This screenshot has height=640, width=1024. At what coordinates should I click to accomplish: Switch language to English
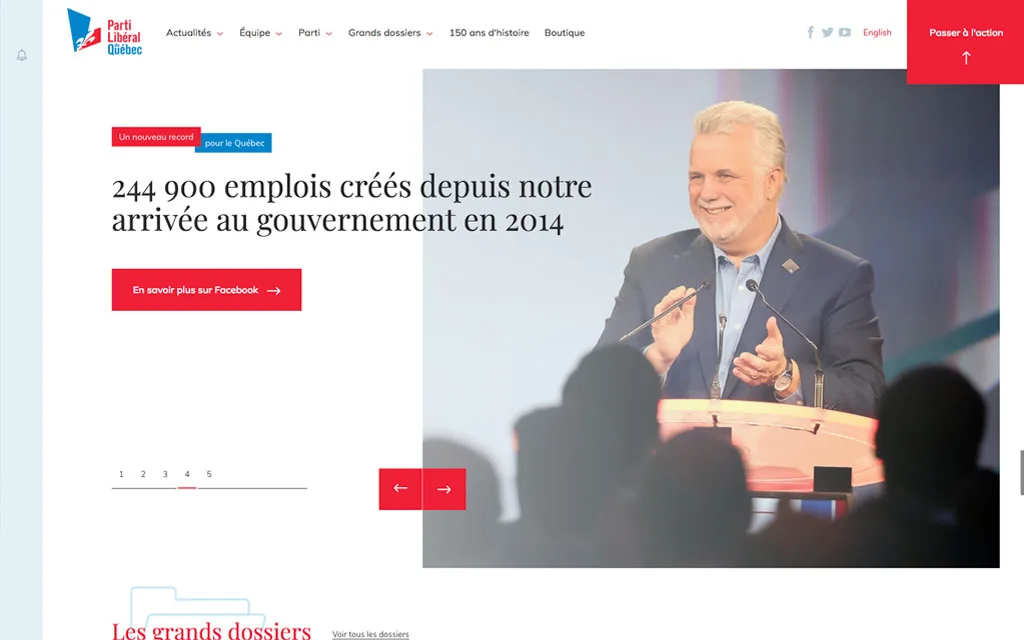click(x=877, y=32)
